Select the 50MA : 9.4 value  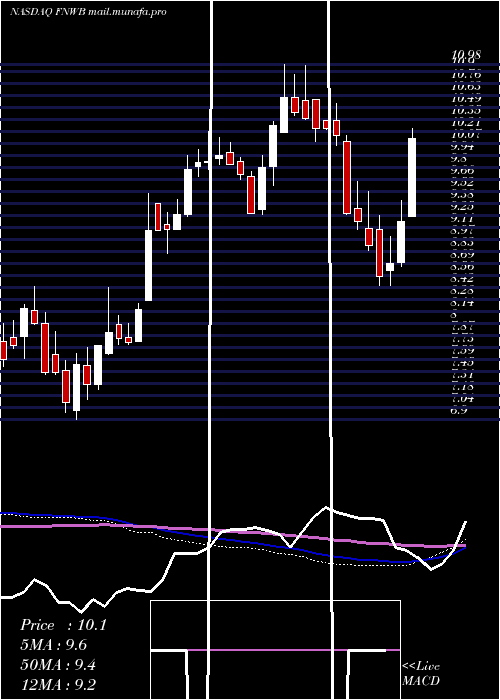coord(58,665)
